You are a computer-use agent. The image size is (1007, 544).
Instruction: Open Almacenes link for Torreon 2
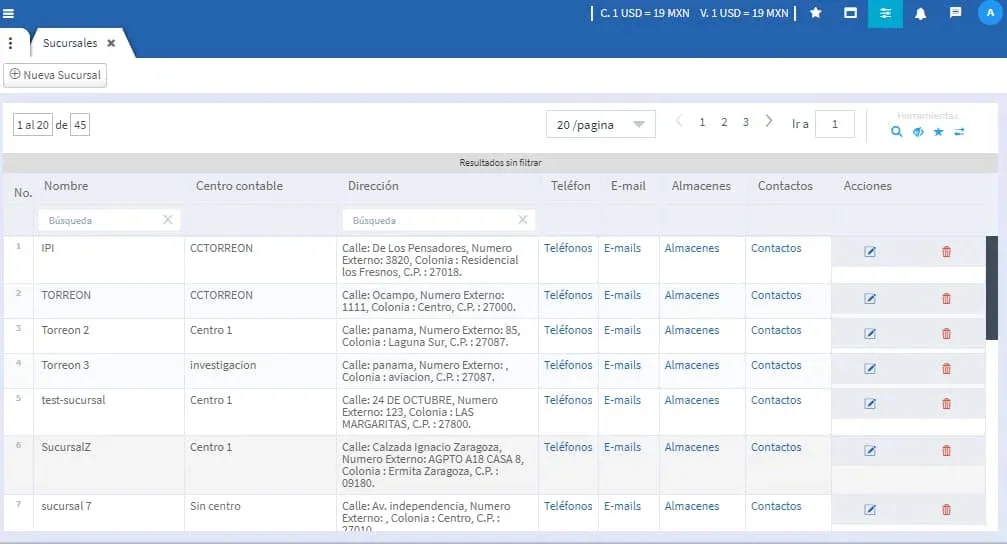(x=691, y=330)
